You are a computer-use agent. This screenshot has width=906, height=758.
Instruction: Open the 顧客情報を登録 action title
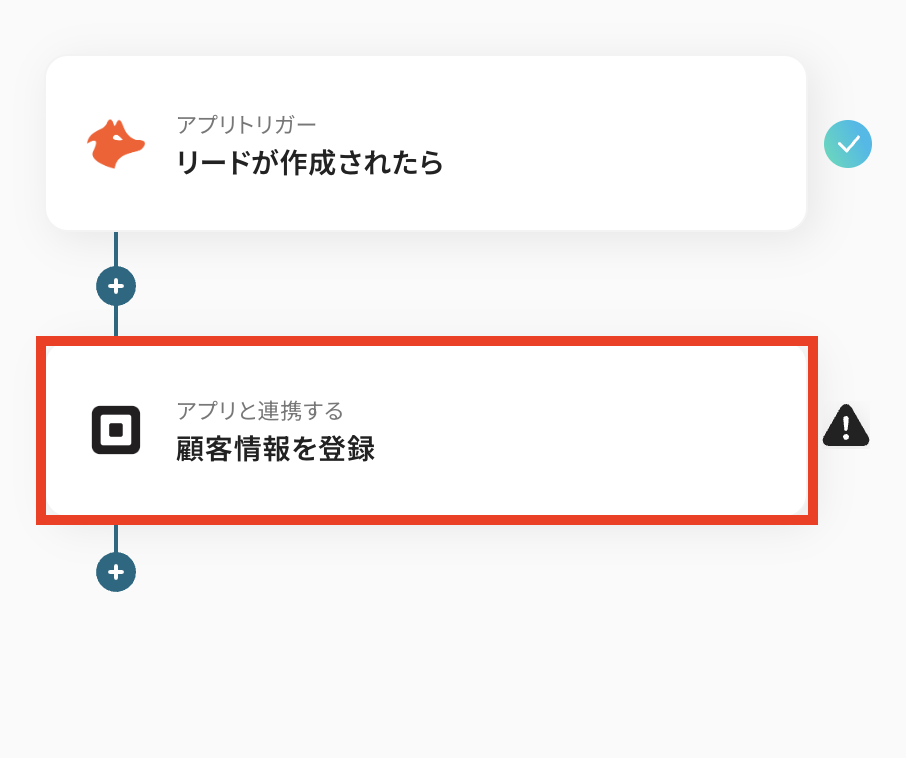point(275,450)
